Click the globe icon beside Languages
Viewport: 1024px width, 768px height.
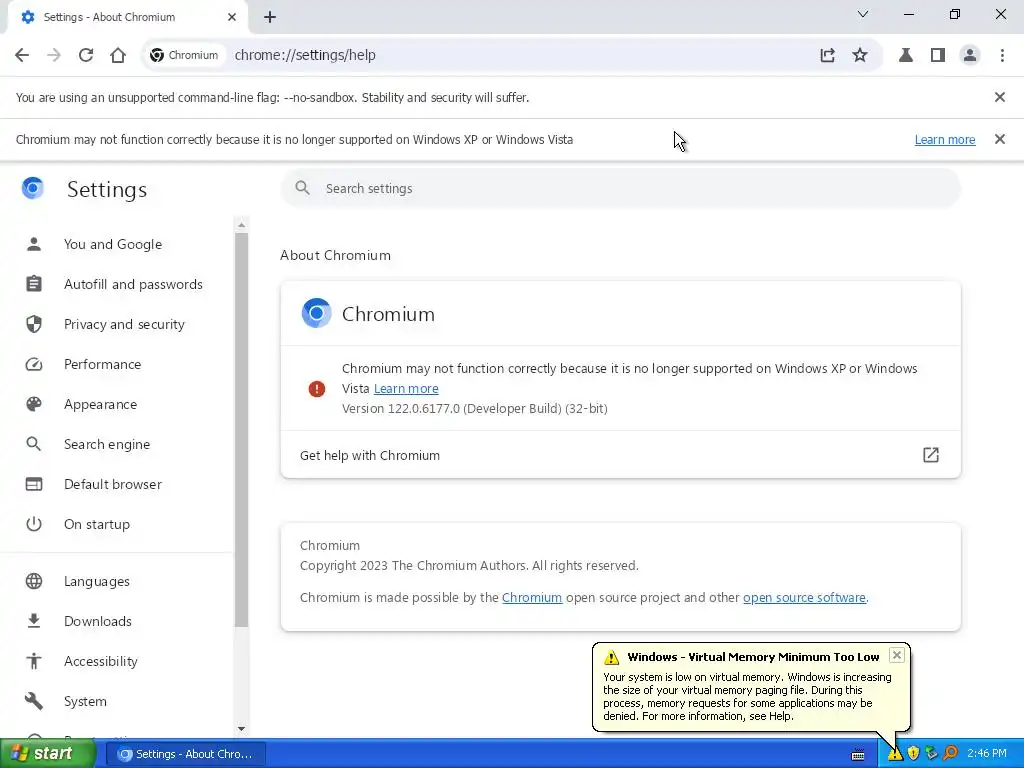34,581
